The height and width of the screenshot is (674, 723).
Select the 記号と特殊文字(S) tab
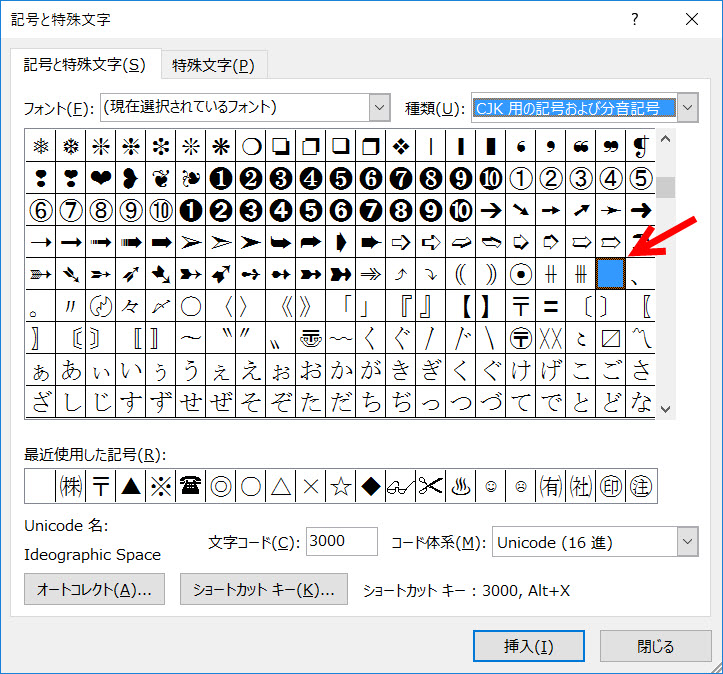coord(85,65)
